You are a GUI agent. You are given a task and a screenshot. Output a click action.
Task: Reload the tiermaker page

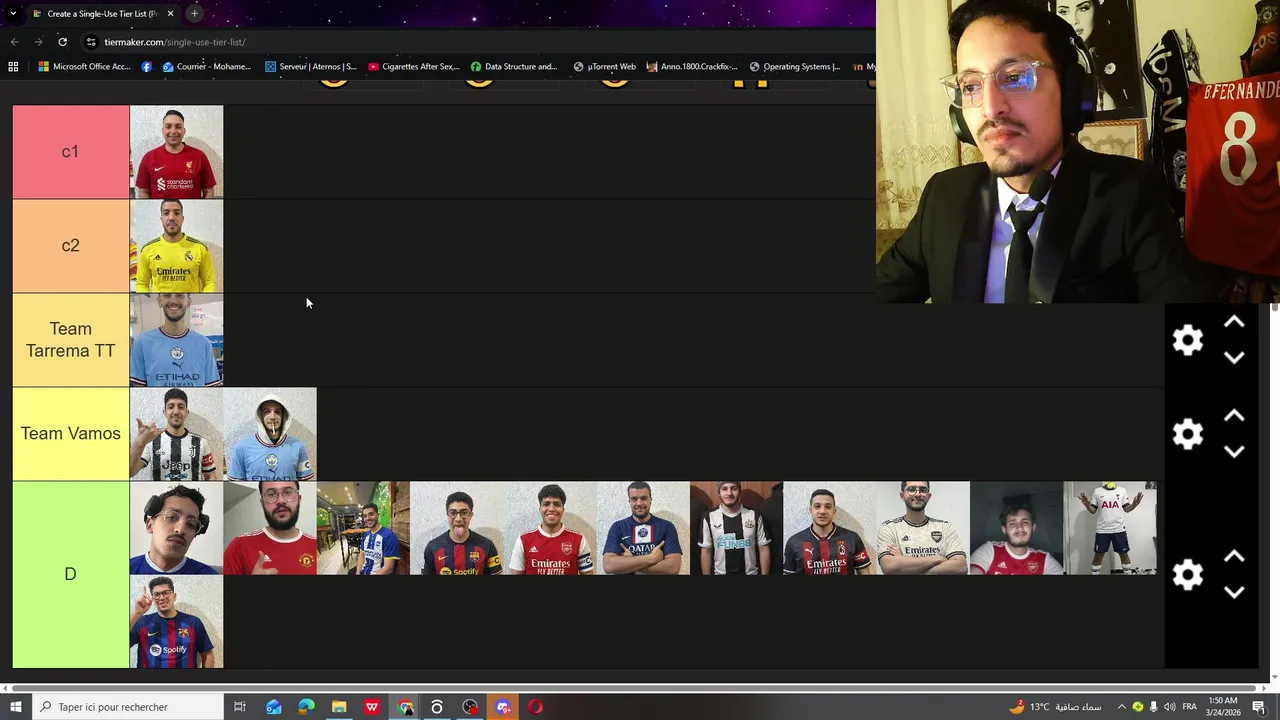pos(62,42)
